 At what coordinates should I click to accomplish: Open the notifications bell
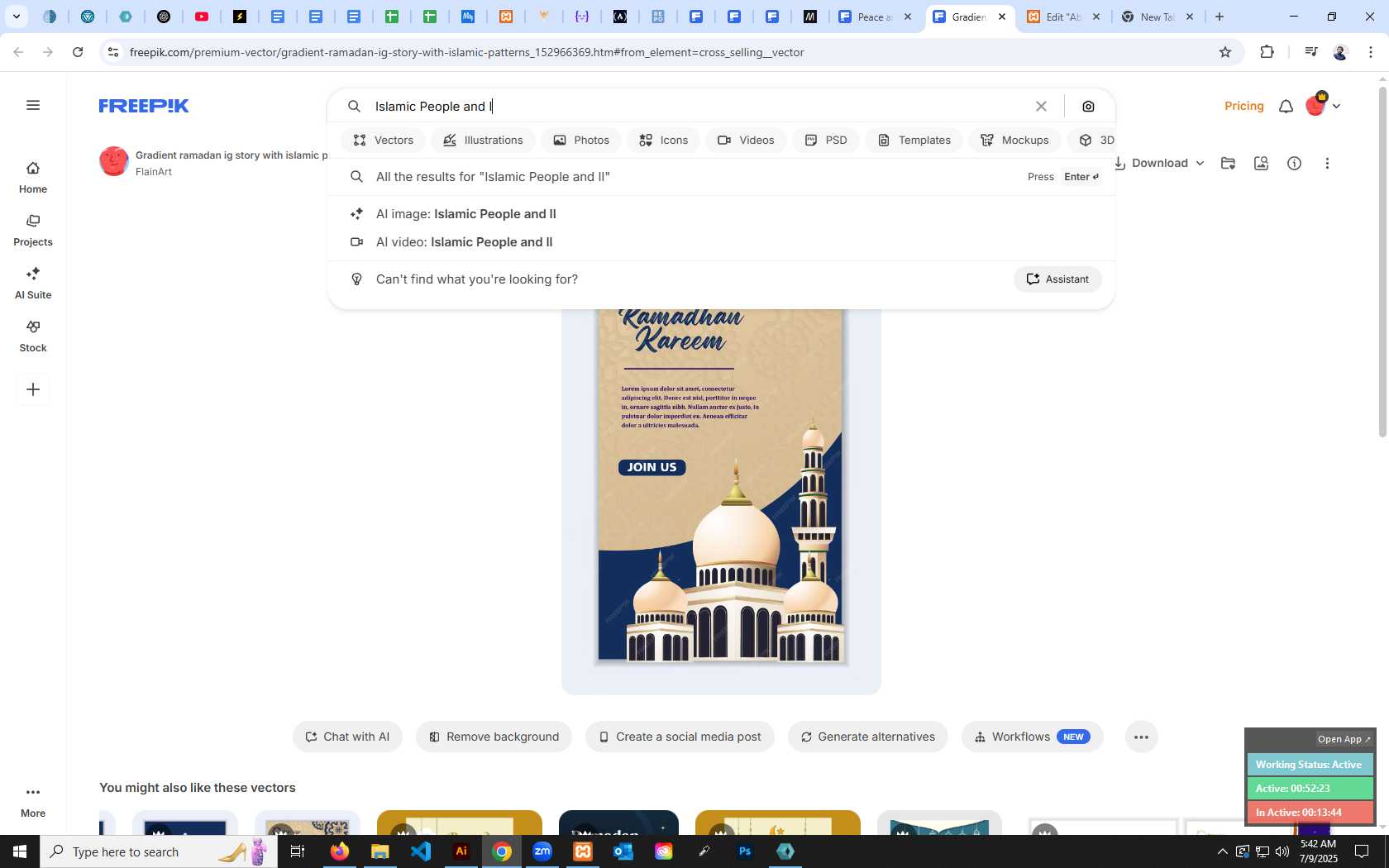click(x=1286, y=106)
